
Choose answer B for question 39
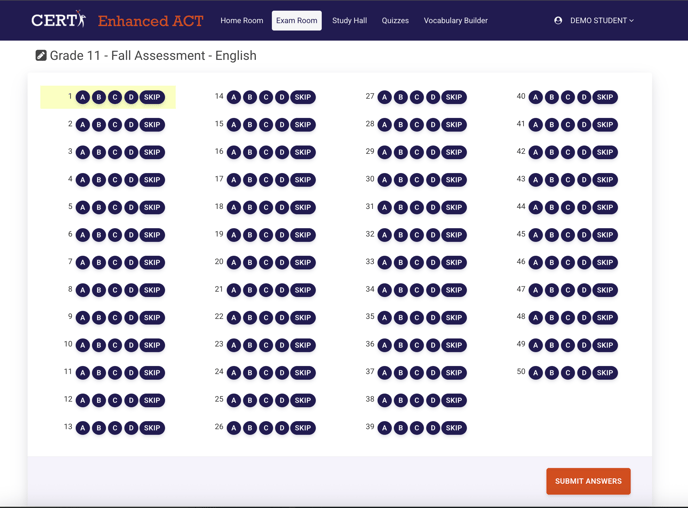pos(401,428)
